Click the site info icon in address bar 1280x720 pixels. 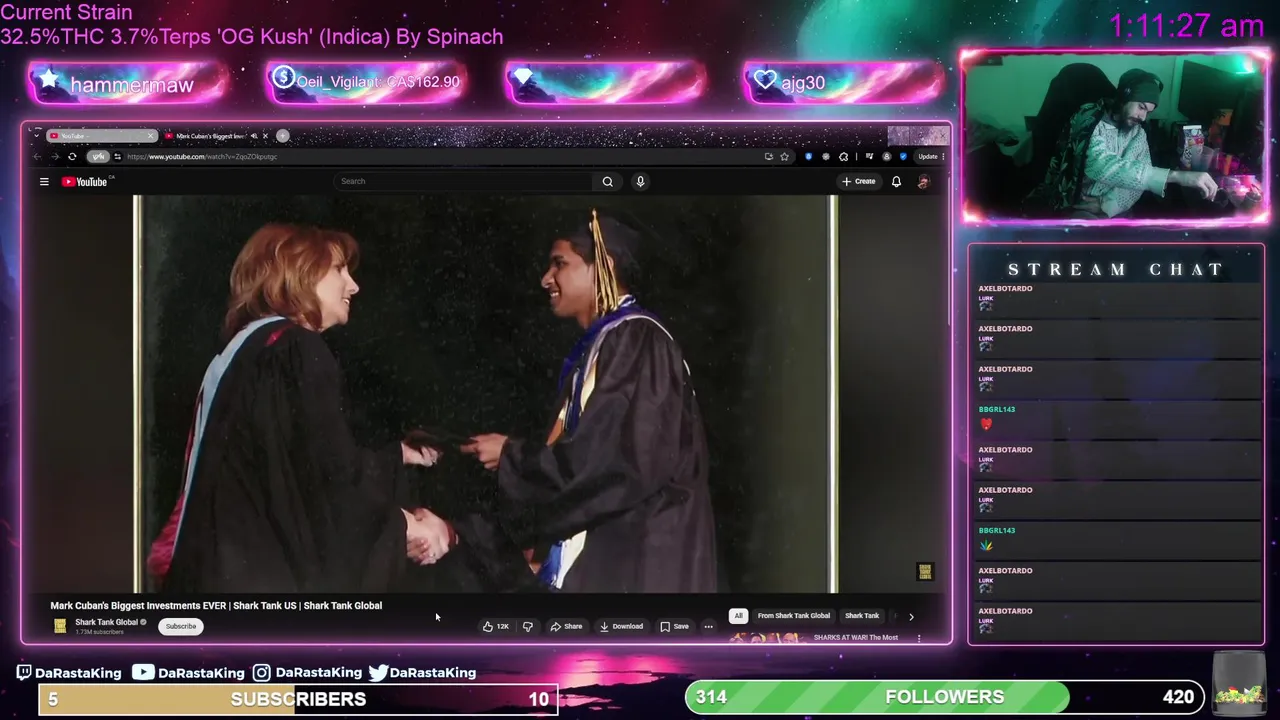click(x=117, y=156)
